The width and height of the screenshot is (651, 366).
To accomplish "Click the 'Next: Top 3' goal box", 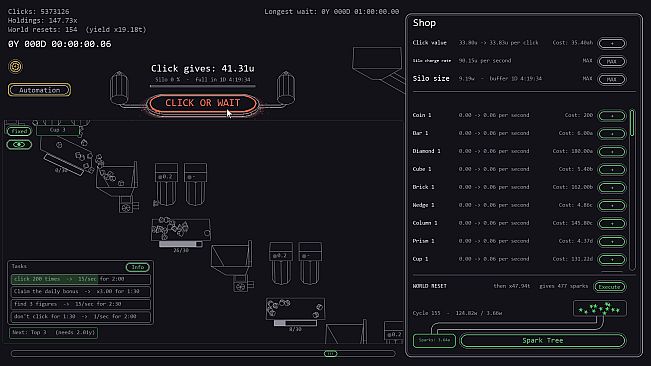I will pos(54,332).
